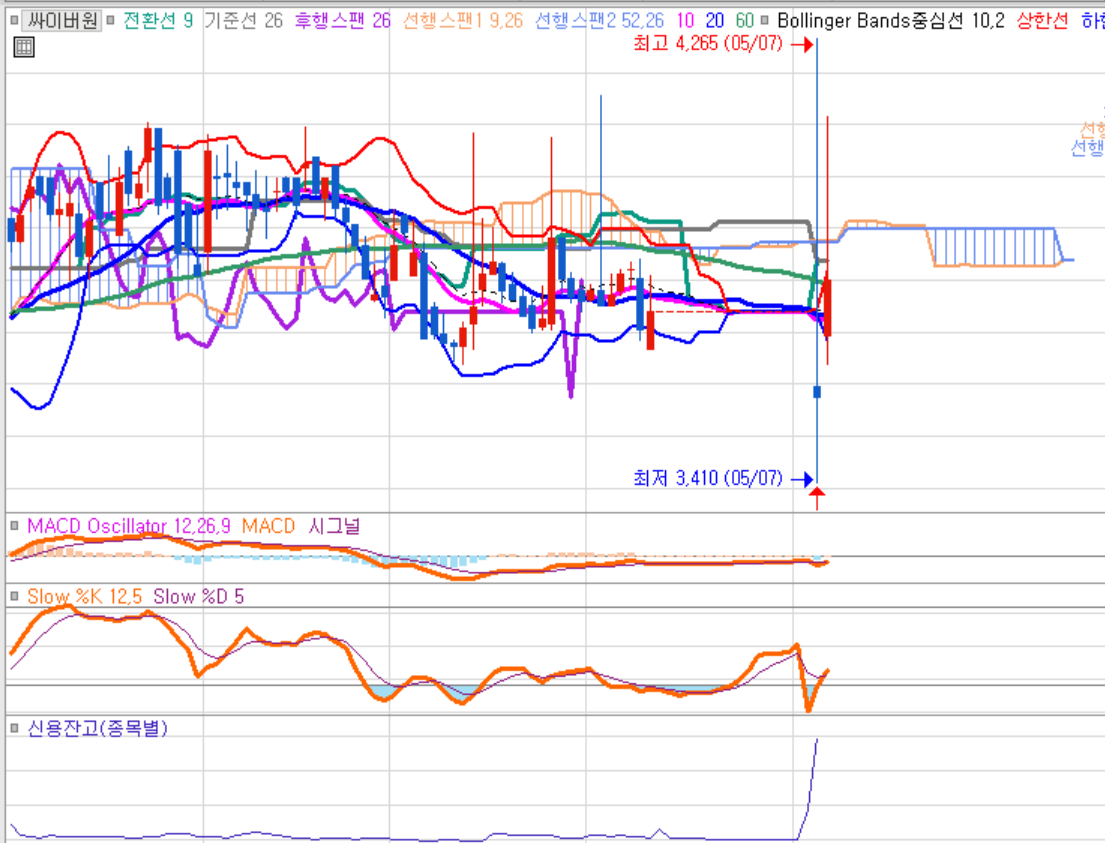This screenshot has width=1105, height=843.
Task: Click the small square marker before 싸이버원
Action: click(x=14, y=20)
